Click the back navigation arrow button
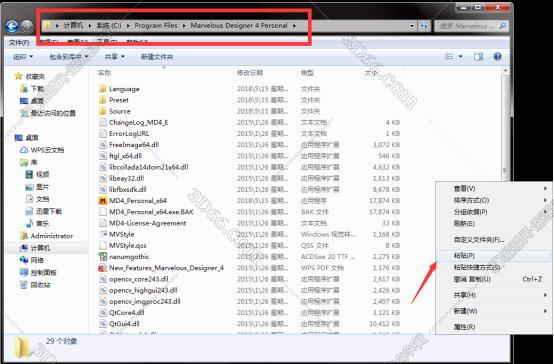The image size is (554, 364). 13,26
